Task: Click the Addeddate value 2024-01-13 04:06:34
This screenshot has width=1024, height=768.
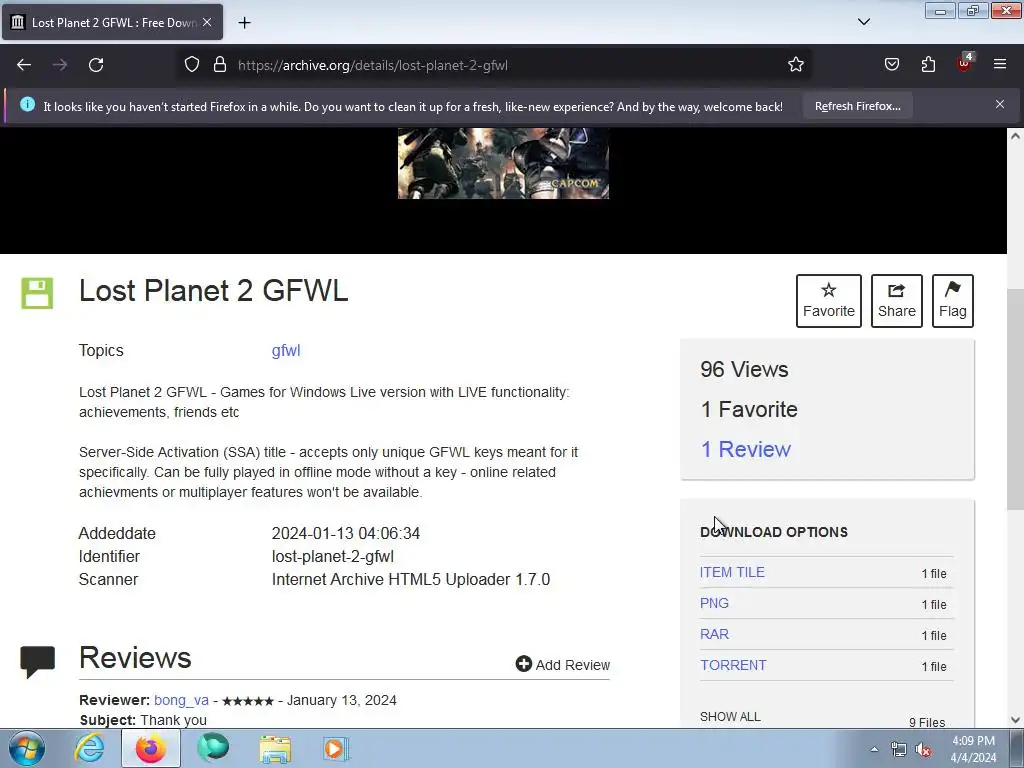Action: [x=345, y=534]
